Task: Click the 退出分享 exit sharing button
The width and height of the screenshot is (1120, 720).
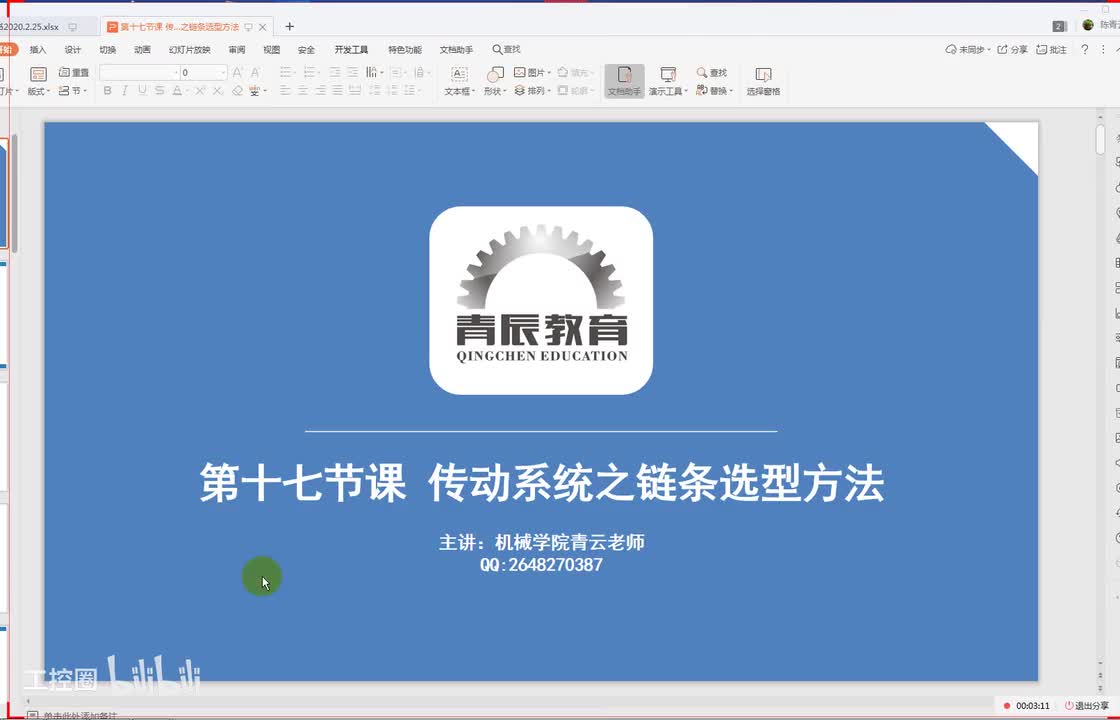Action: [x=1087, y=706]
